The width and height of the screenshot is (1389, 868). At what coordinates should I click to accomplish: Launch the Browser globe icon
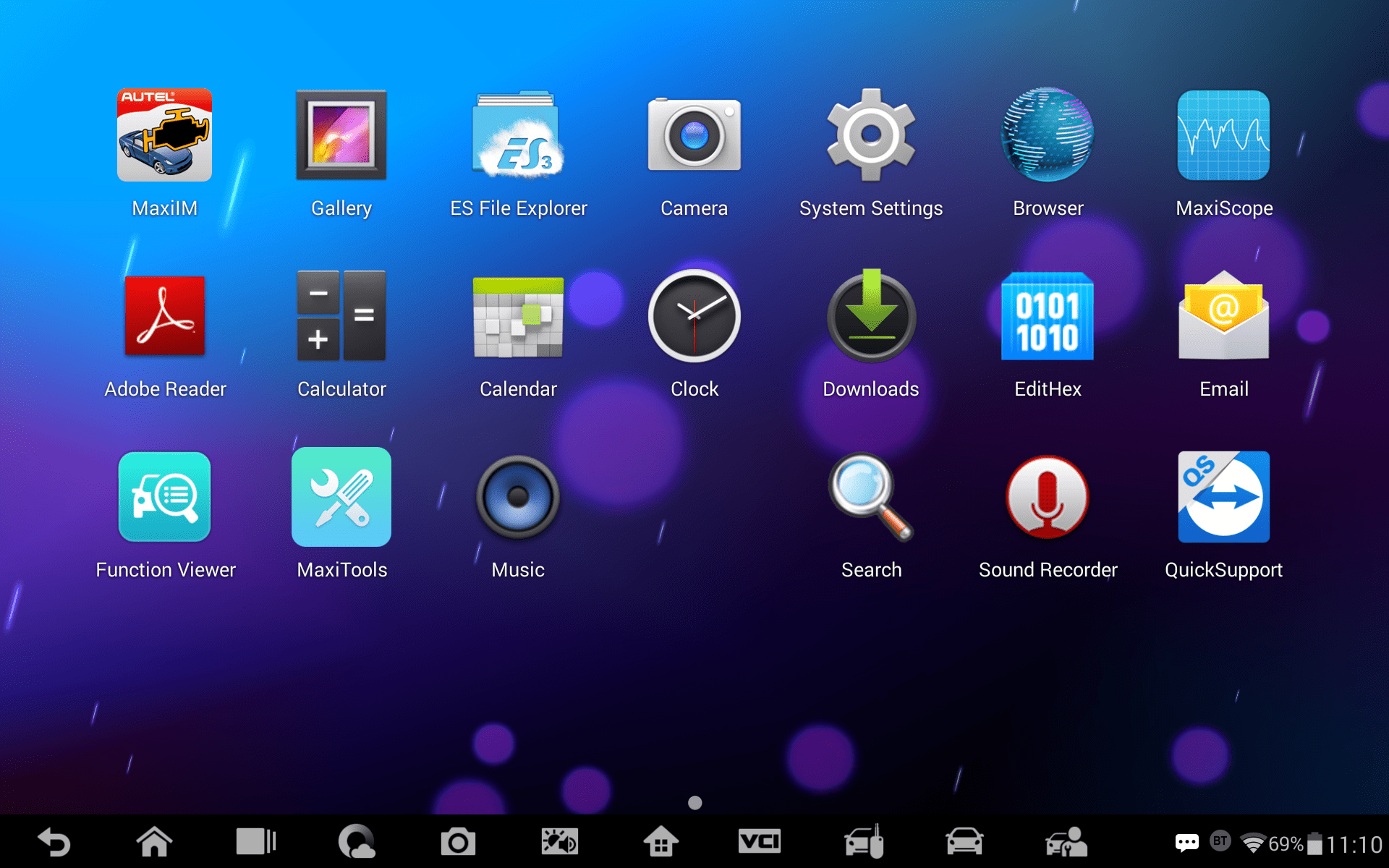click(1048, 135)
